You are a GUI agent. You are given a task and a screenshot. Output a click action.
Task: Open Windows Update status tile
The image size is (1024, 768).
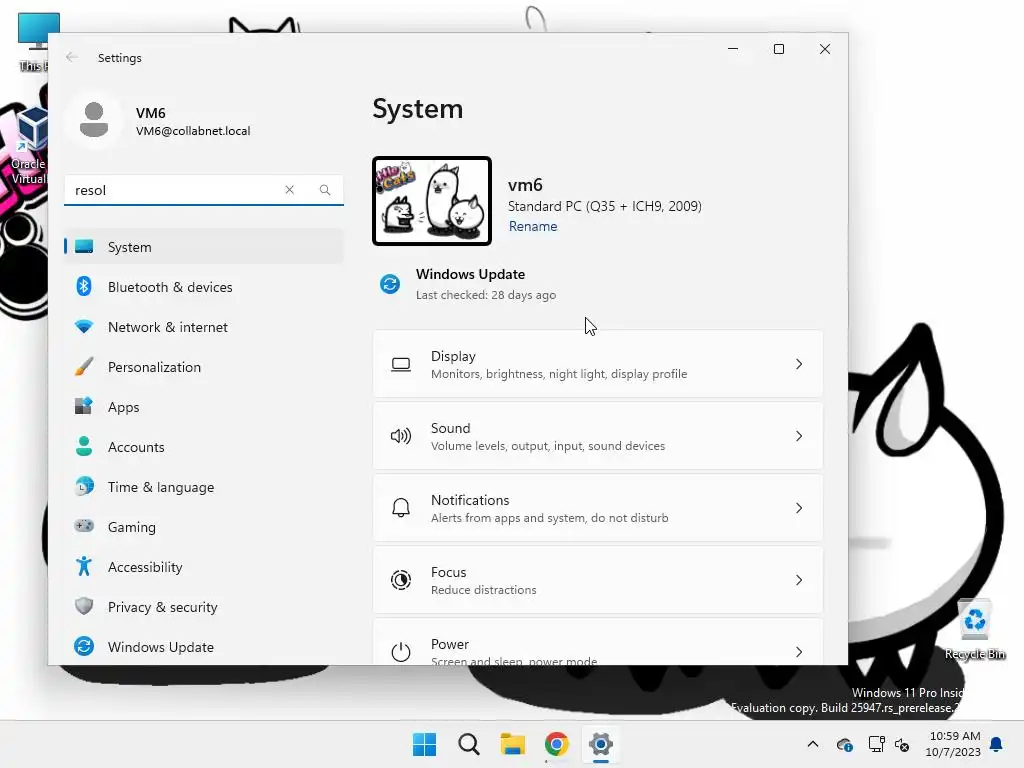(x=469, y=284)
